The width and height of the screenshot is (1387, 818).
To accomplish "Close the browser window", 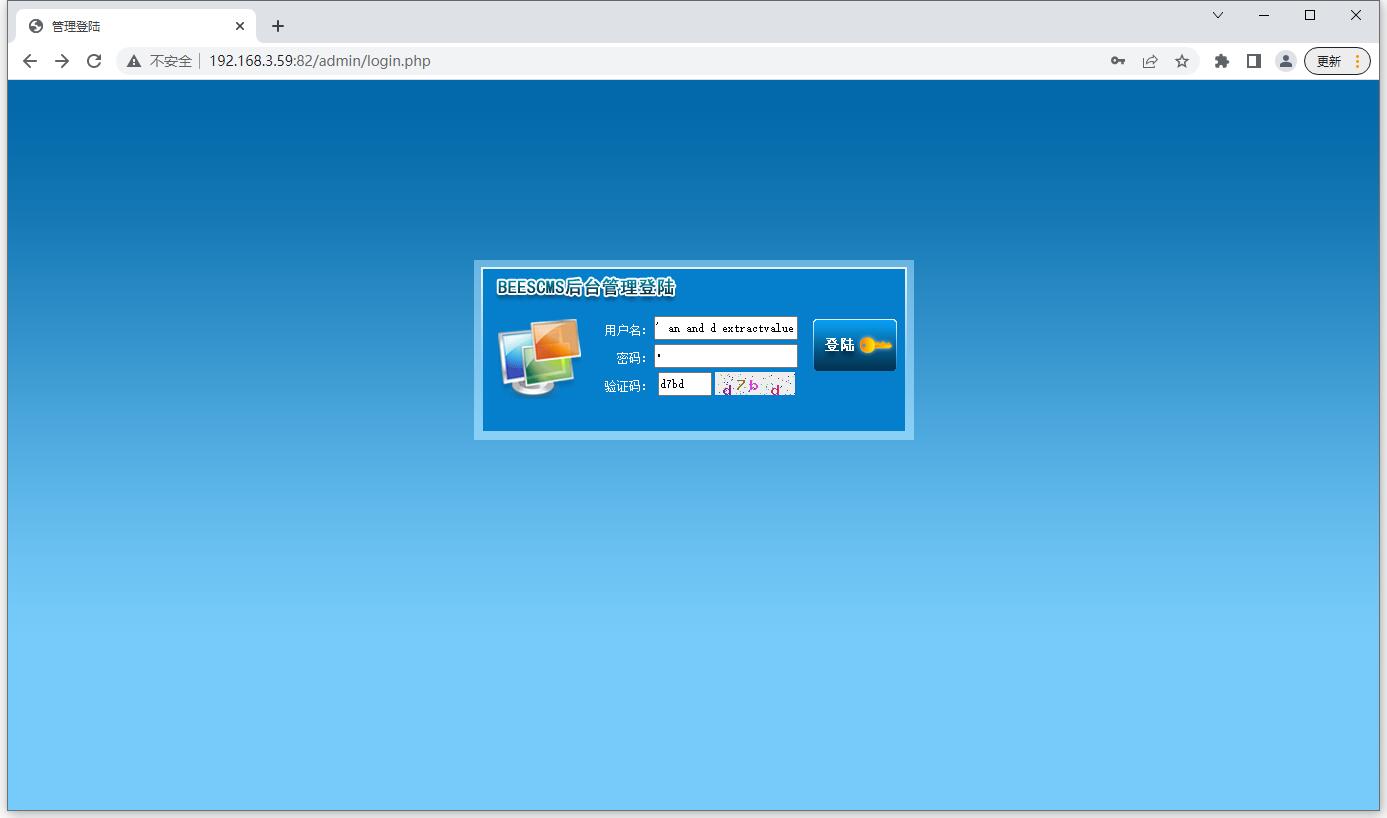I will click(1356, 15).
